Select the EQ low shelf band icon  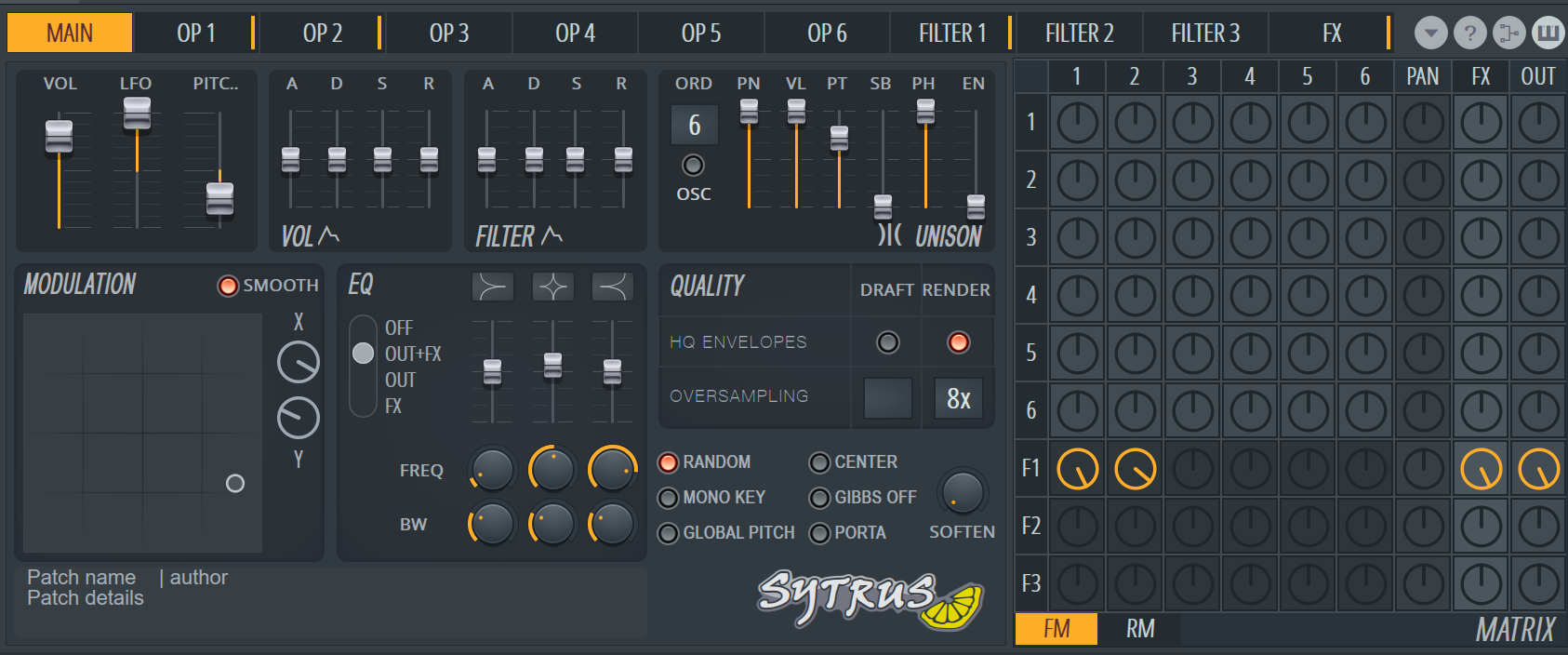tap(493, 287)
